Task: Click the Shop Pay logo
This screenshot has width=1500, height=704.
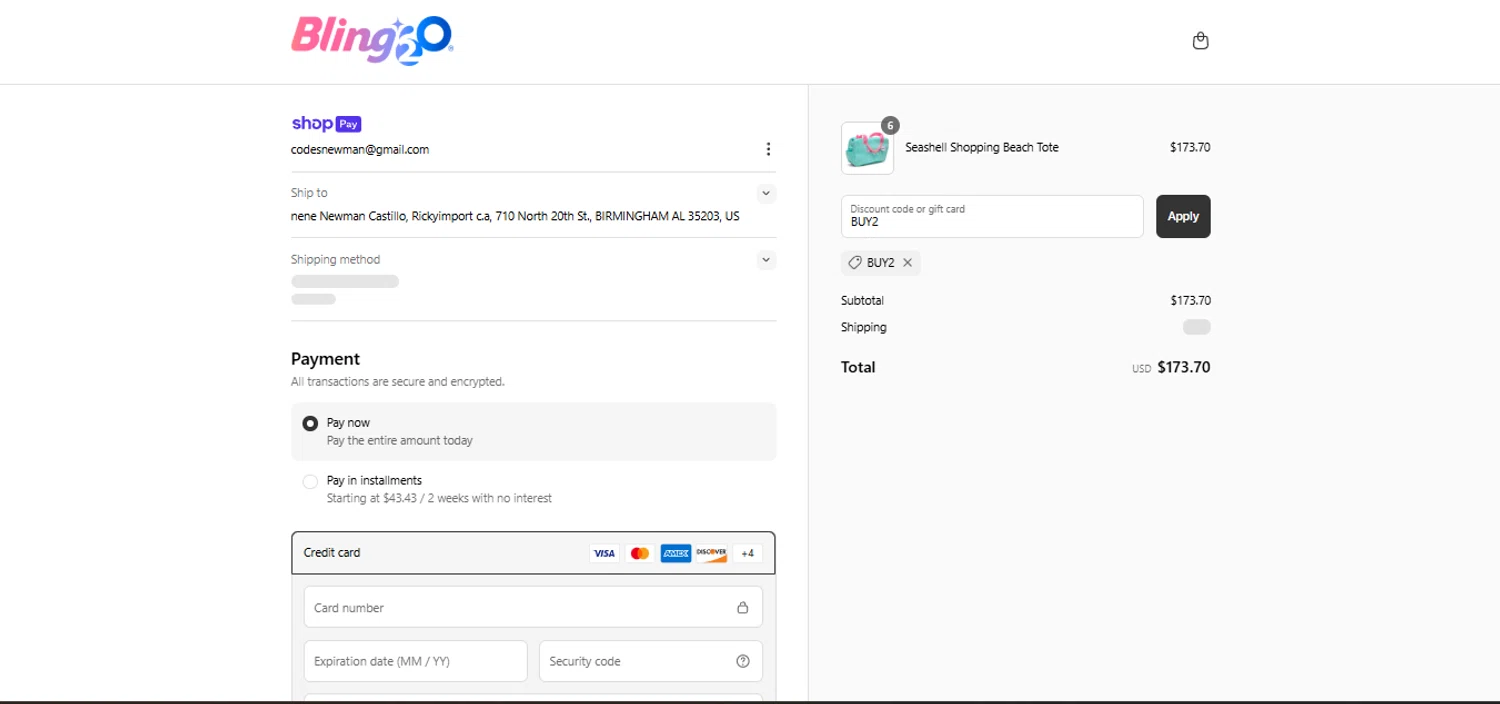Action: coord(326,124)
